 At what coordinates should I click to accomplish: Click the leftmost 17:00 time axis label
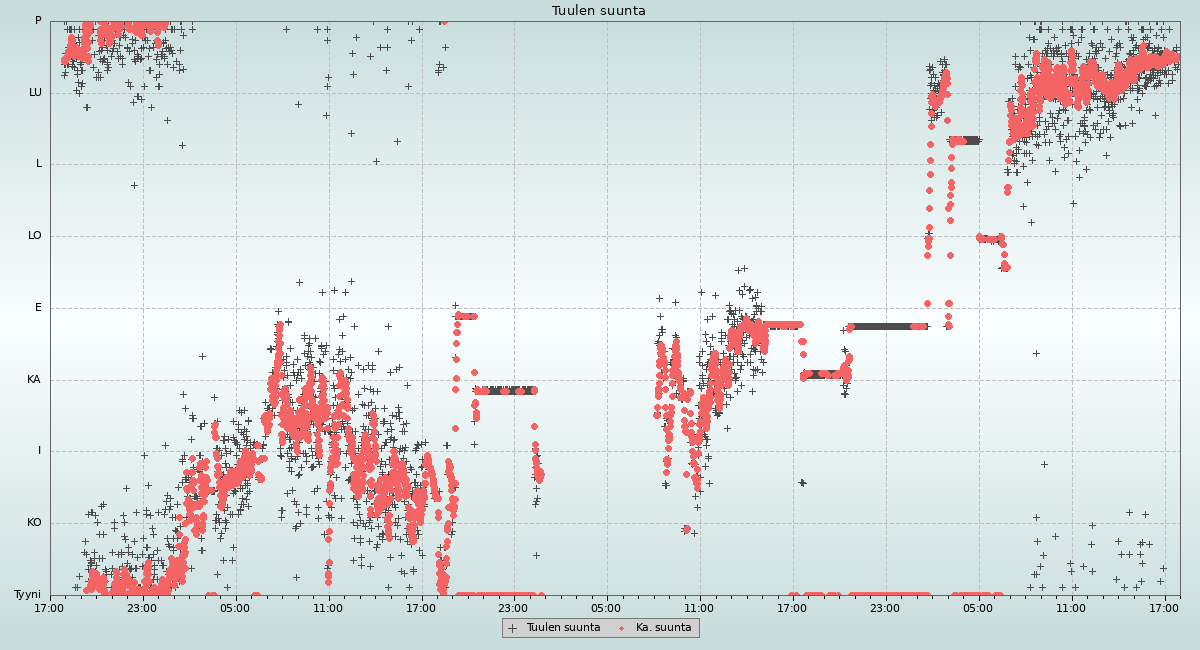point(50,608)
